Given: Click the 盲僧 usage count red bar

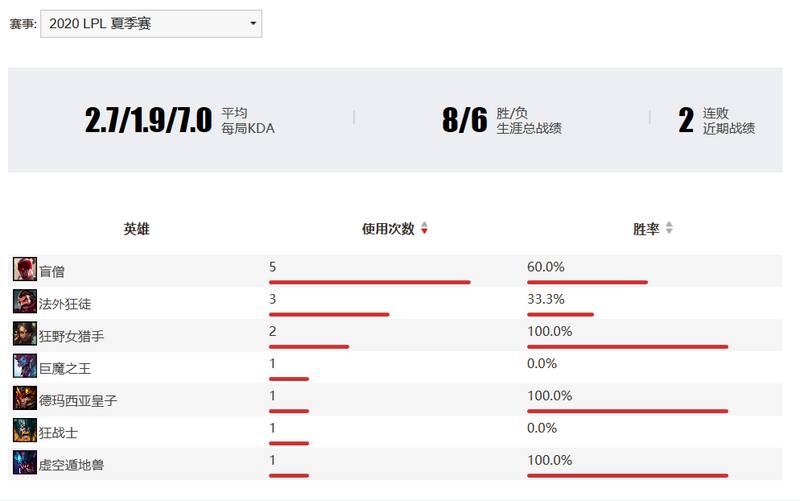Looking at the screenshot, I should [x=370, y=282].
